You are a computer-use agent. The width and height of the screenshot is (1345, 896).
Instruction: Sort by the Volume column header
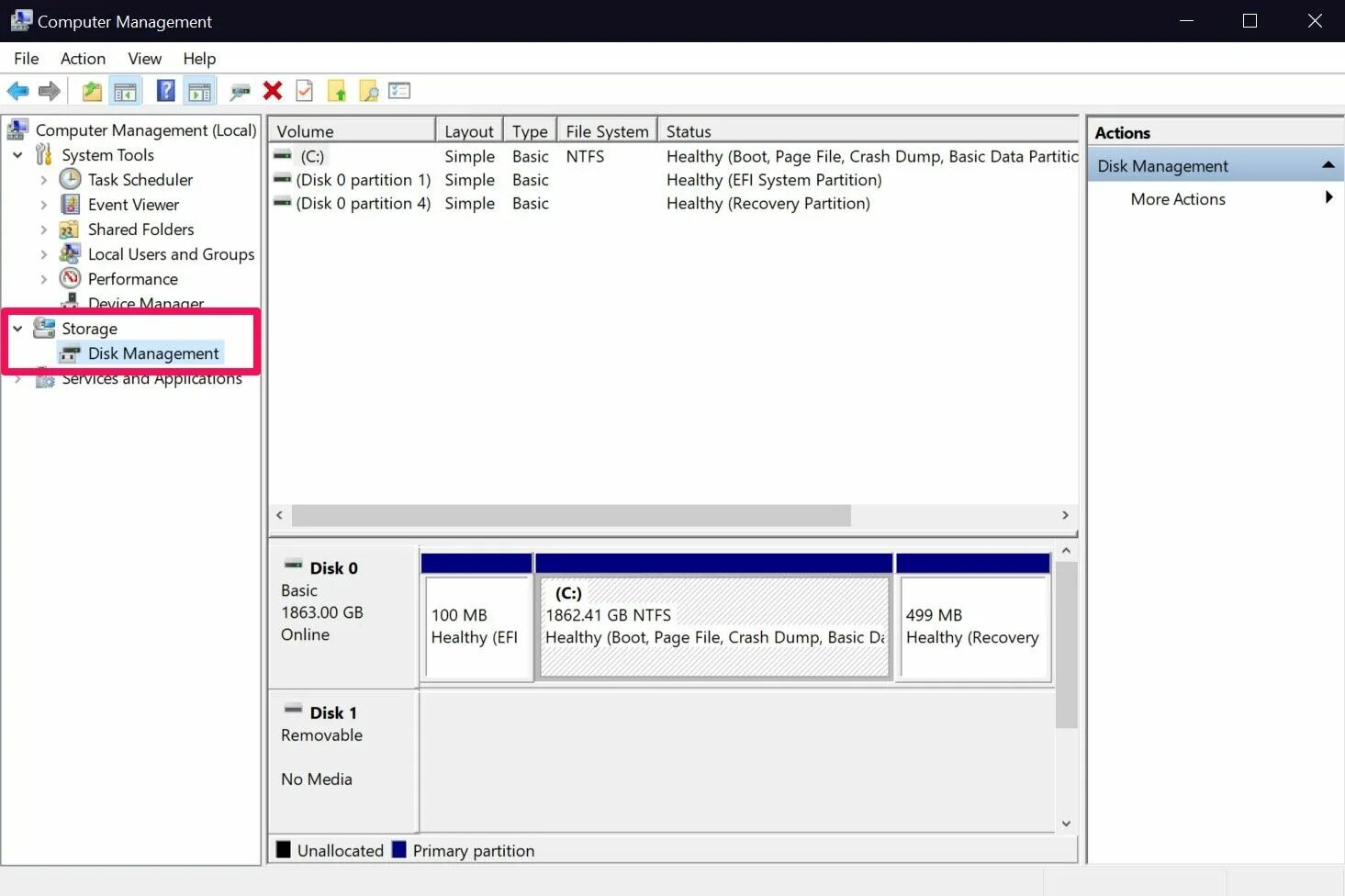tap(352, 130)
